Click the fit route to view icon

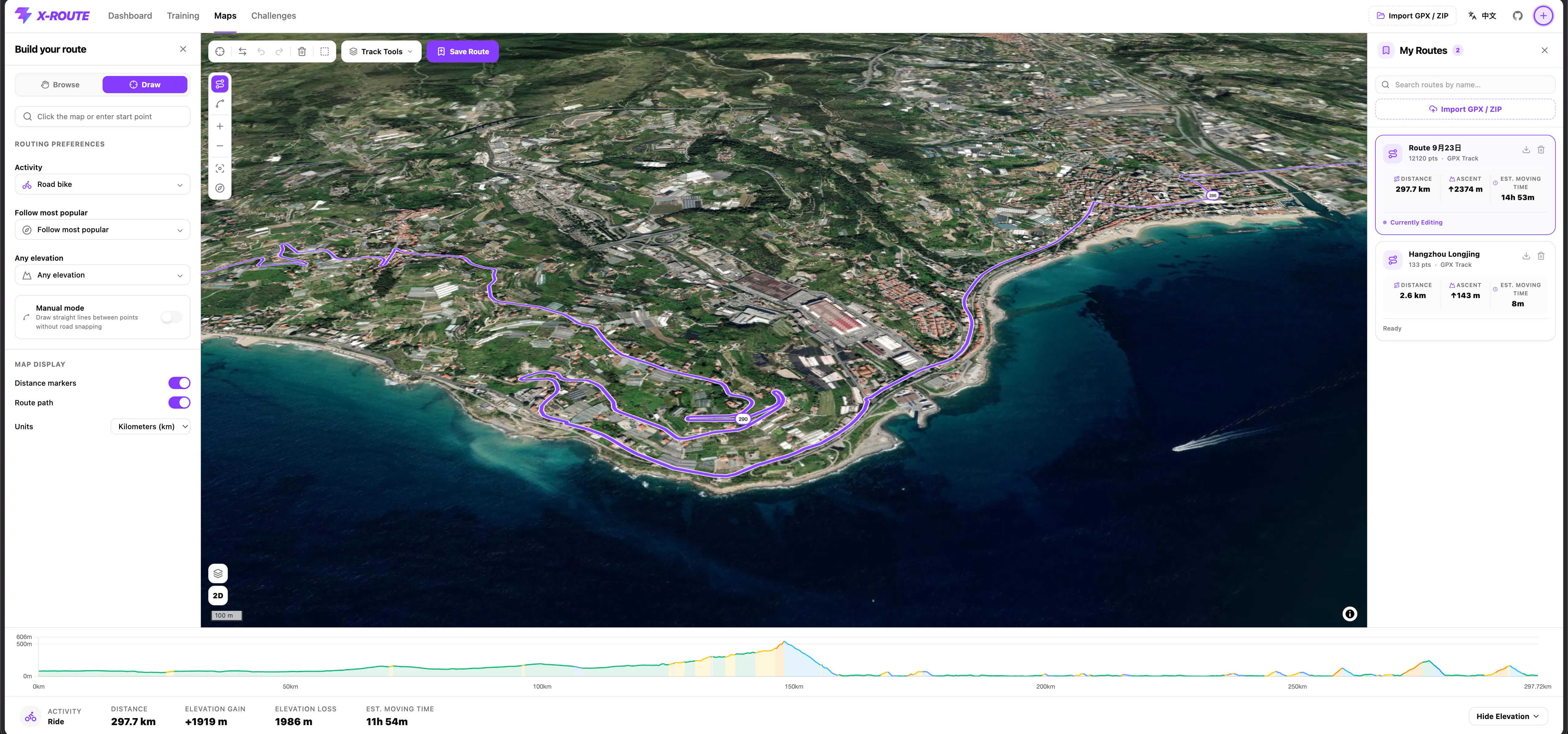pos(220,169)
